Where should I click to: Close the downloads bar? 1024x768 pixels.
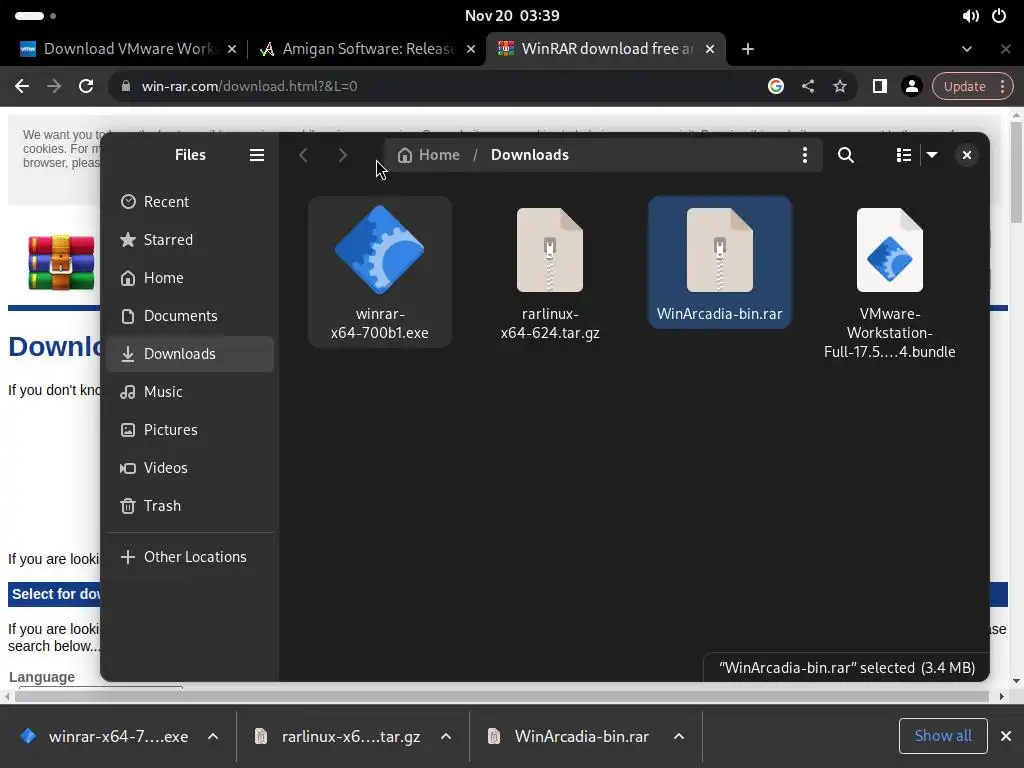pos(1006,736)
